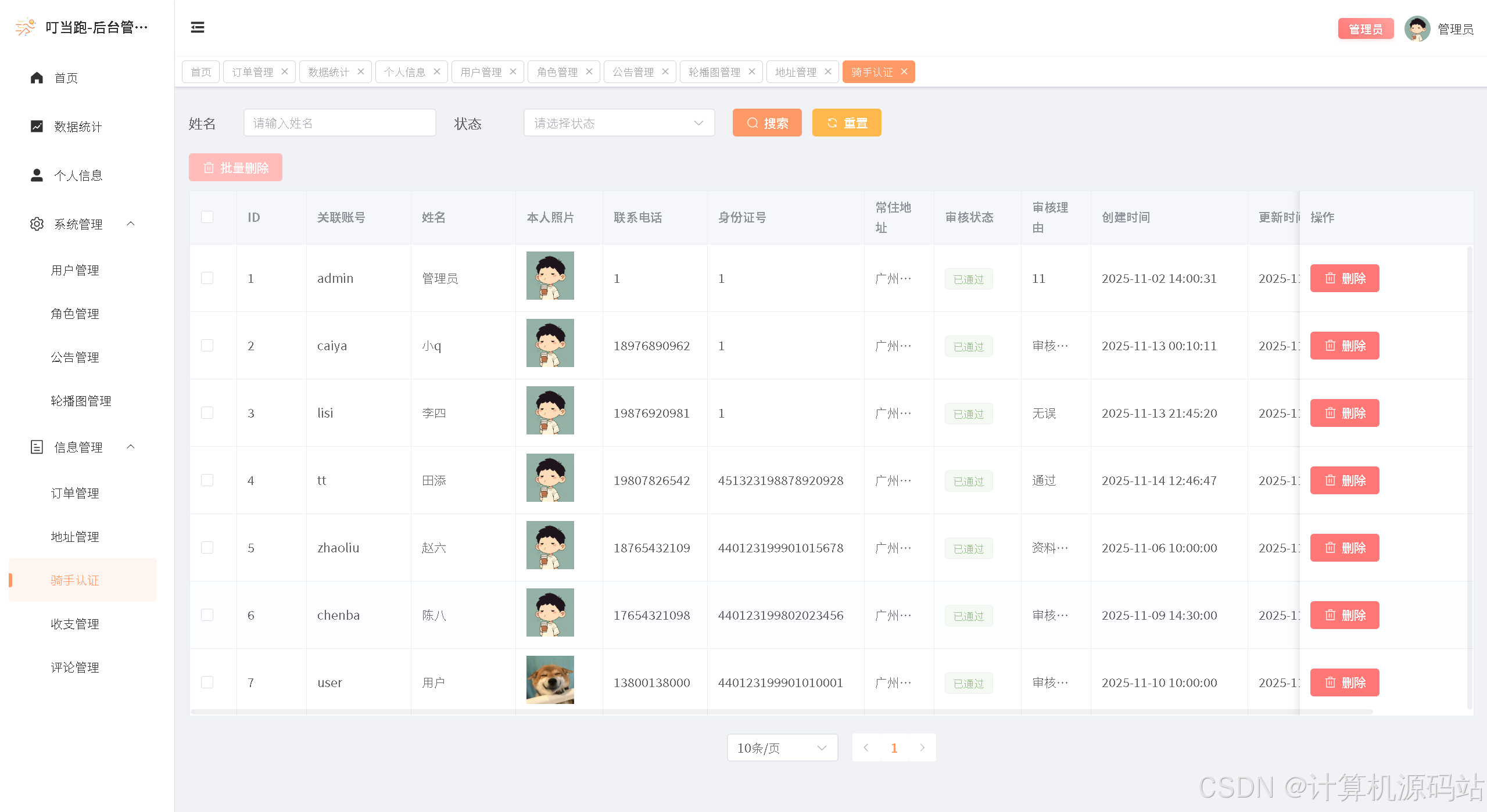Close the 地址管理 tab with X

click(x=828, y=71)
